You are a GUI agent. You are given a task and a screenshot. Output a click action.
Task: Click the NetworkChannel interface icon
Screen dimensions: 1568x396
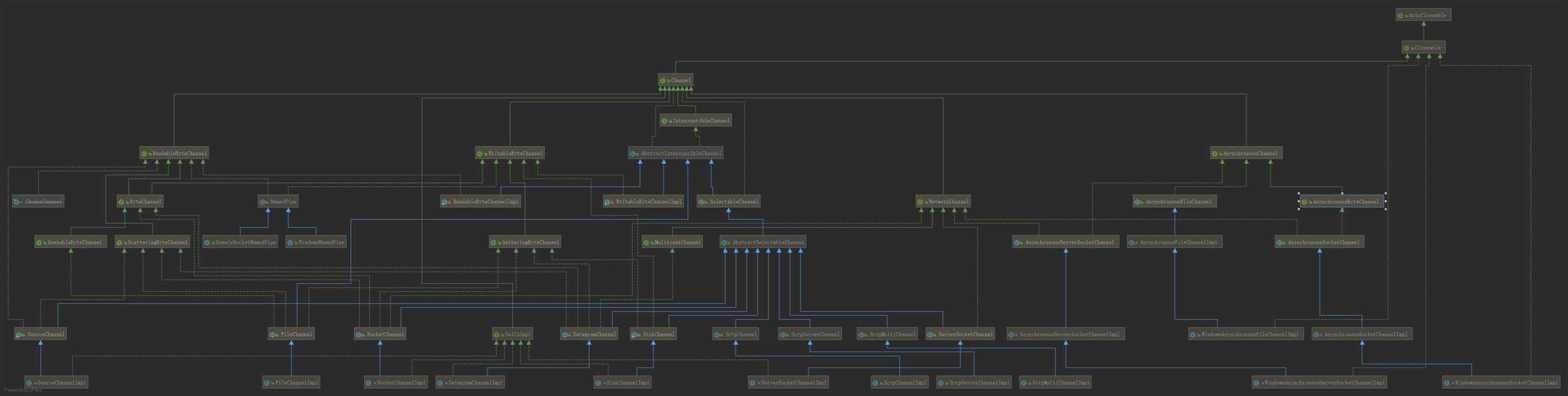tap(920, 202)
